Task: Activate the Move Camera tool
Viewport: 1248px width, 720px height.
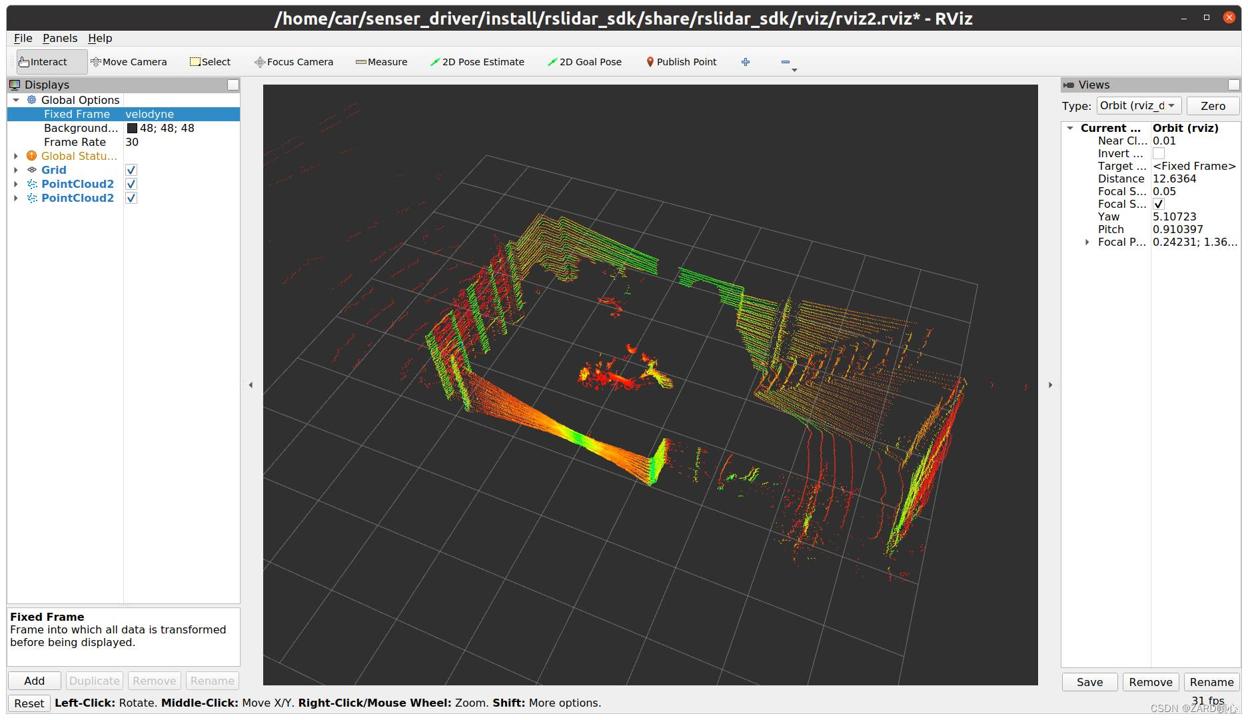Action: pyautogui.click(x=129, y=62)
